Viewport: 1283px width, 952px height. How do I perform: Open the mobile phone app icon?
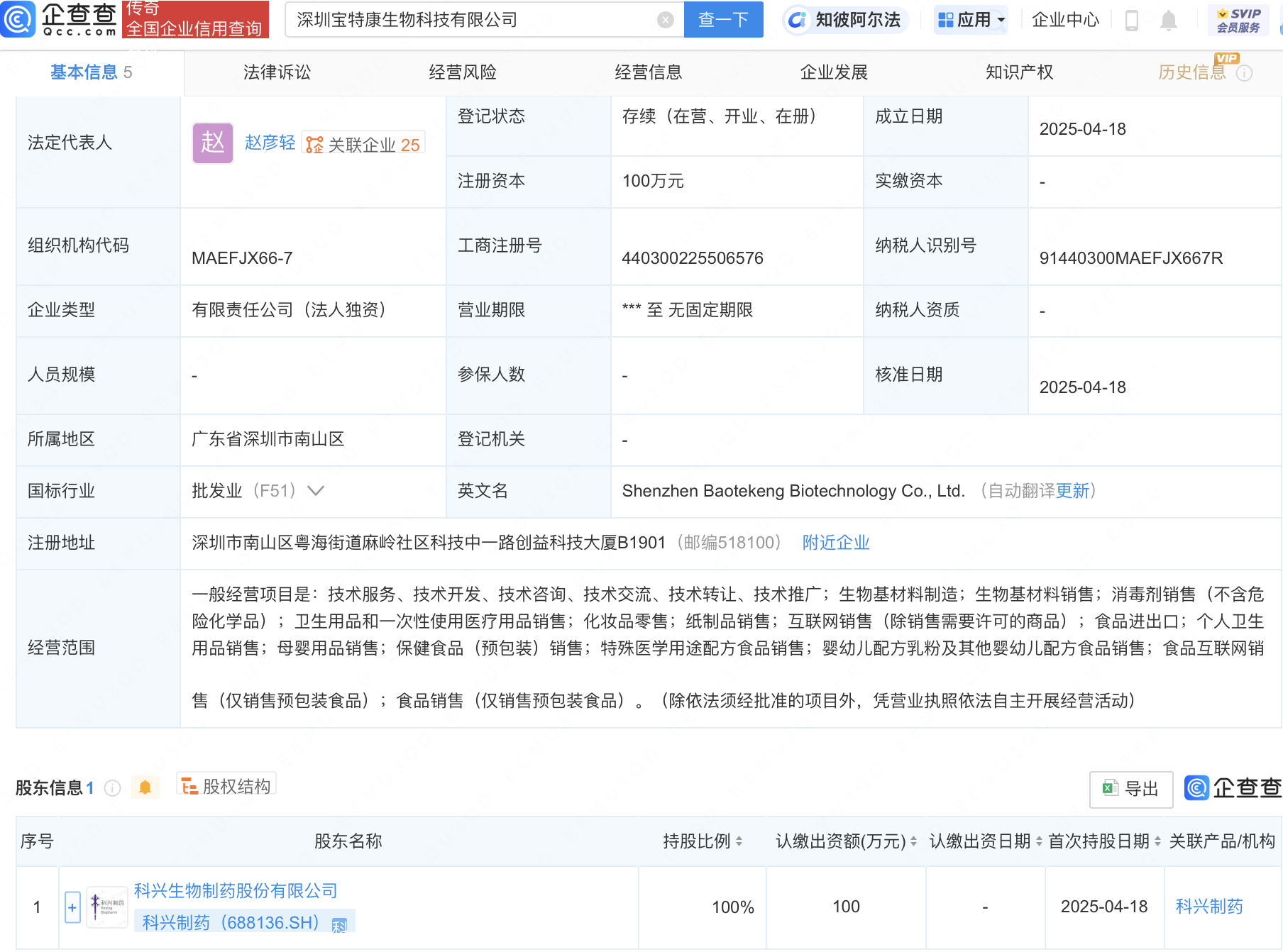click(1132, 21)
